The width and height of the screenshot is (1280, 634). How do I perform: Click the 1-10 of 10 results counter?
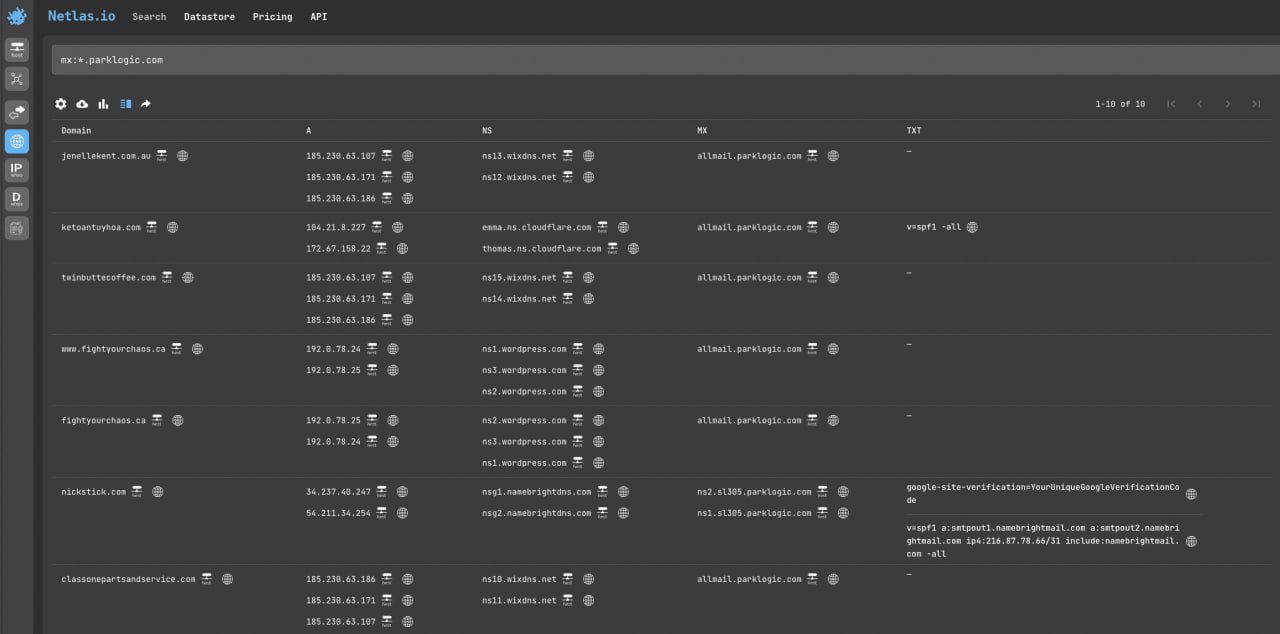[x=1120, y=104]
